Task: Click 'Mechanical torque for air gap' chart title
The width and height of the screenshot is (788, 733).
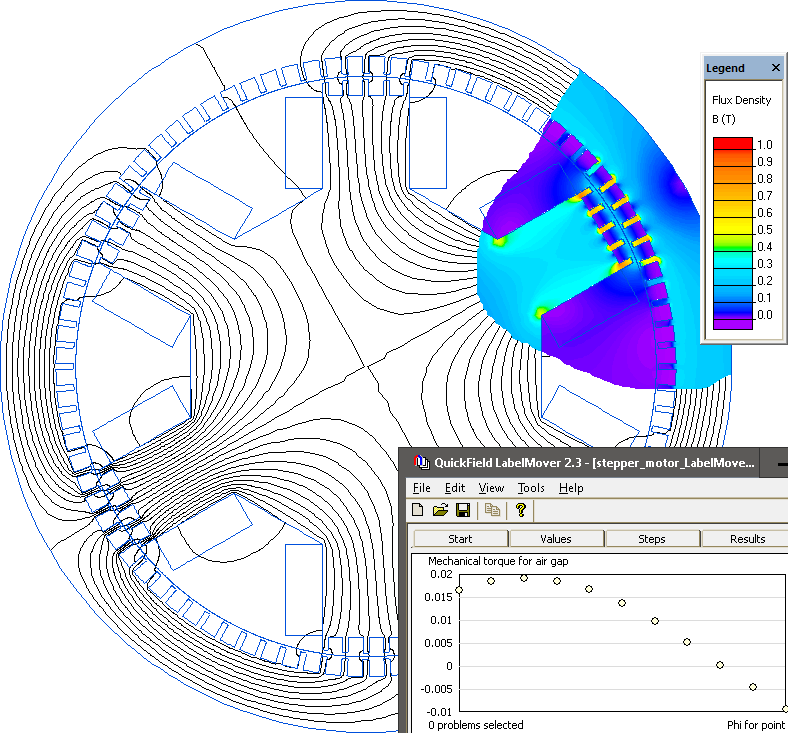Action: 498,561
